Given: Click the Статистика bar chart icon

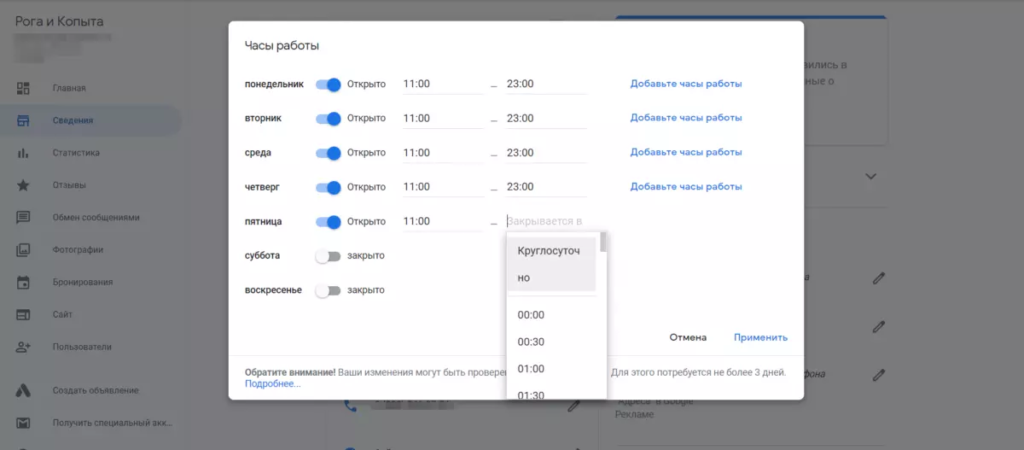Looking at the screenshot, I should pos(23,153).
